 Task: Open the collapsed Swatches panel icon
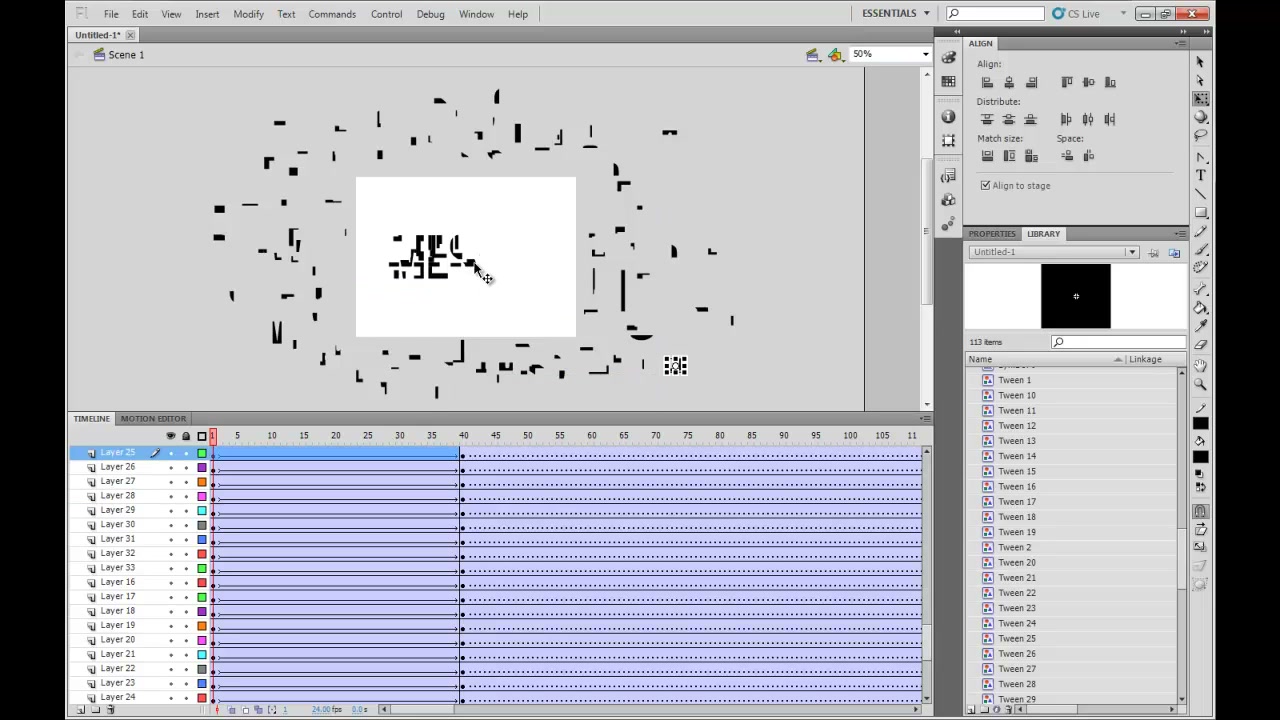(x=949, y=82)
